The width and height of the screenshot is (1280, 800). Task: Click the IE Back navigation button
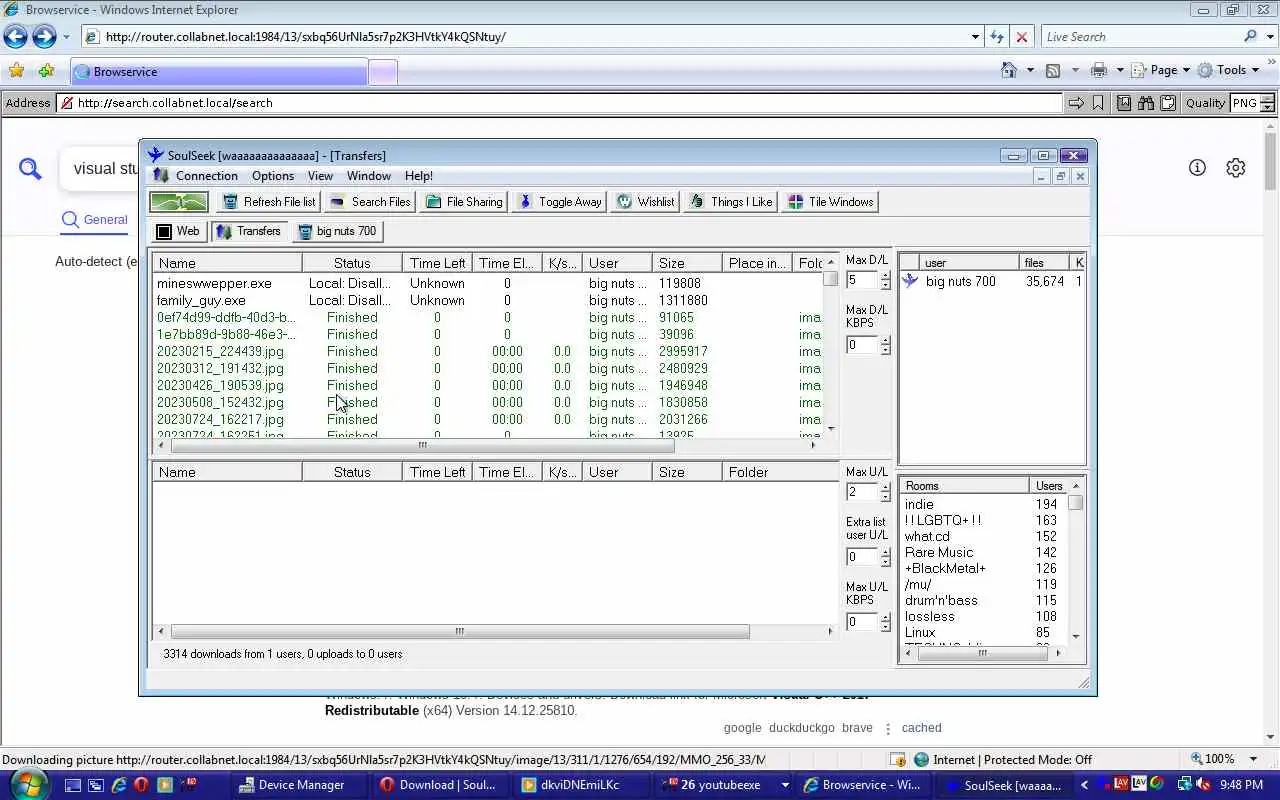(15, 37)
